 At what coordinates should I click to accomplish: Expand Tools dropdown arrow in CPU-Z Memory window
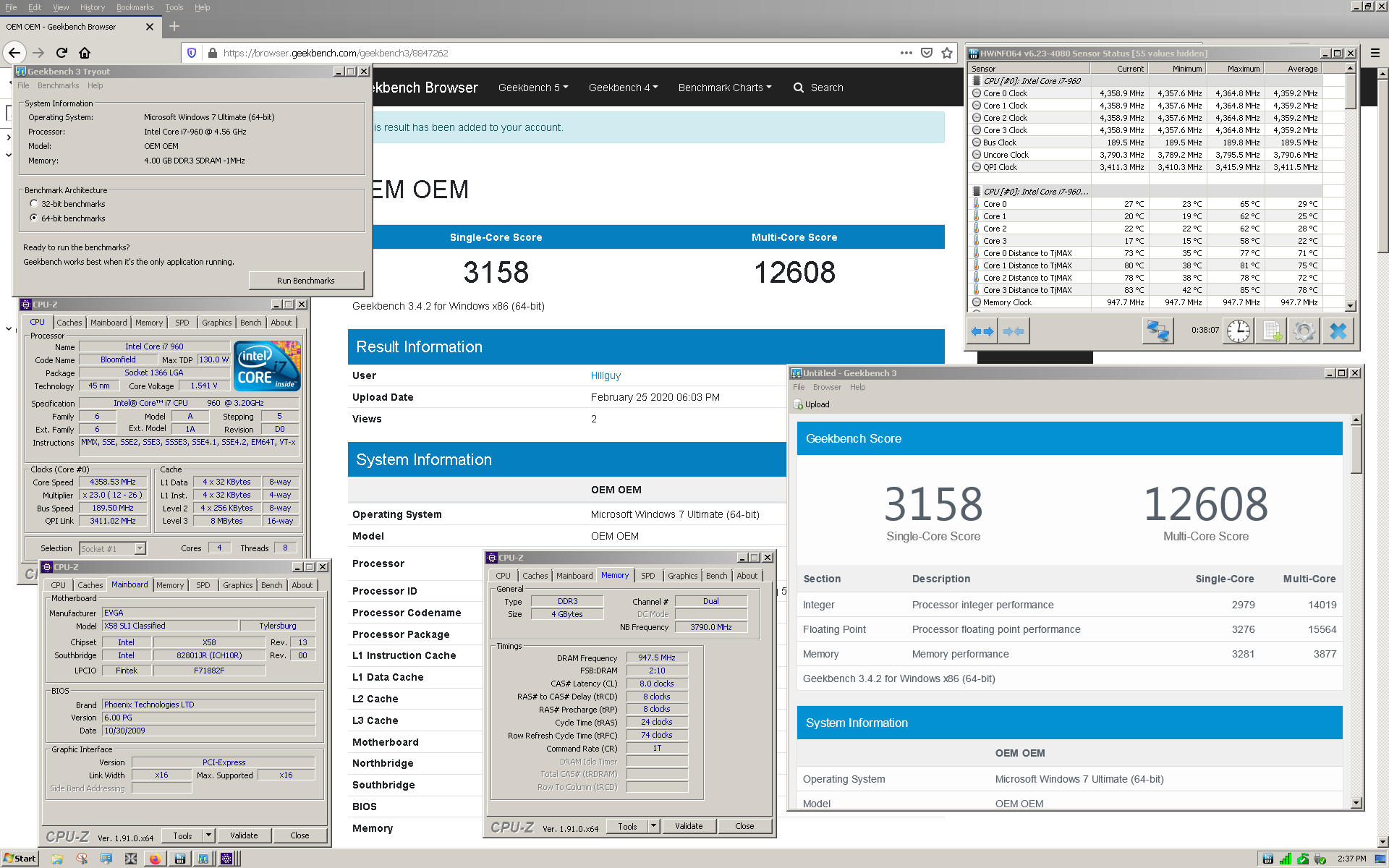(654, 826)
